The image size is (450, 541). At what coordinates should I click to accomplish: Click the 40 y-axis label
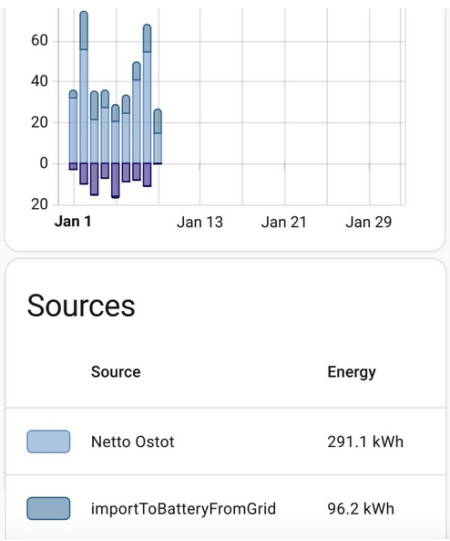coord(39,81)
